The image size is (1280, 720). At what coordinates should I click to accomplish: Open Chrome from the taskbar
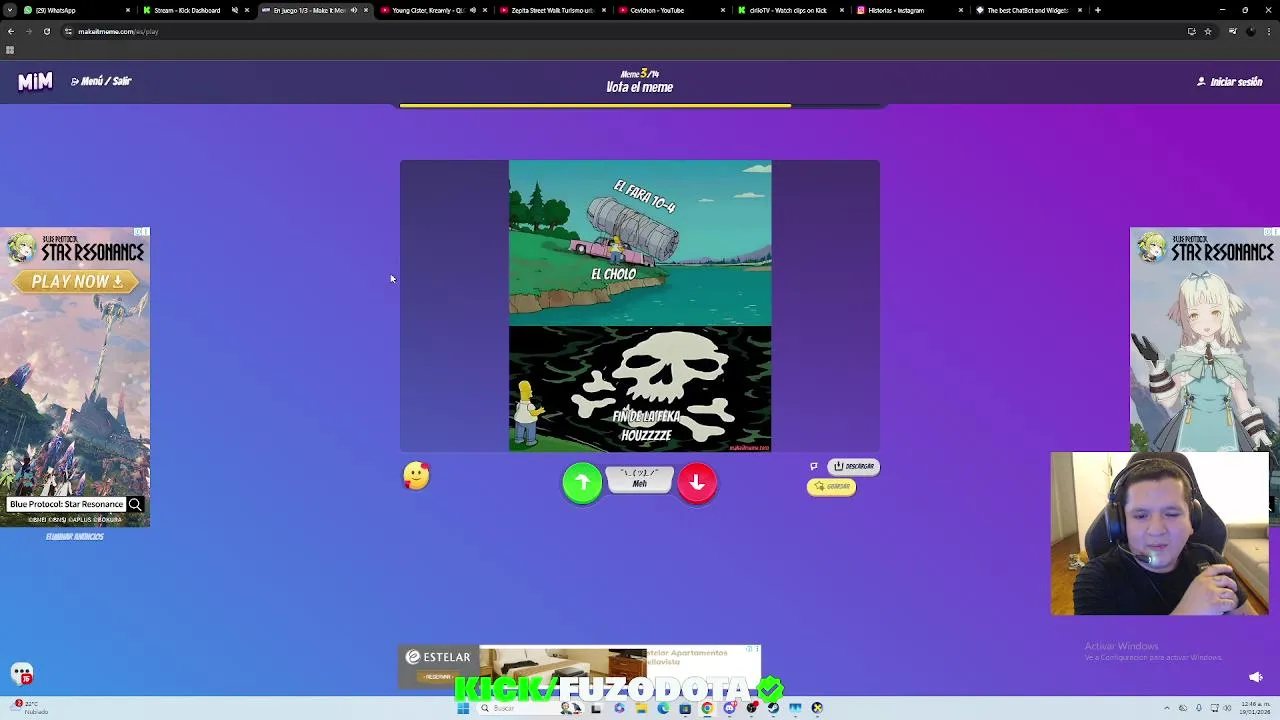pyautogui.click(x=707, y=708)
